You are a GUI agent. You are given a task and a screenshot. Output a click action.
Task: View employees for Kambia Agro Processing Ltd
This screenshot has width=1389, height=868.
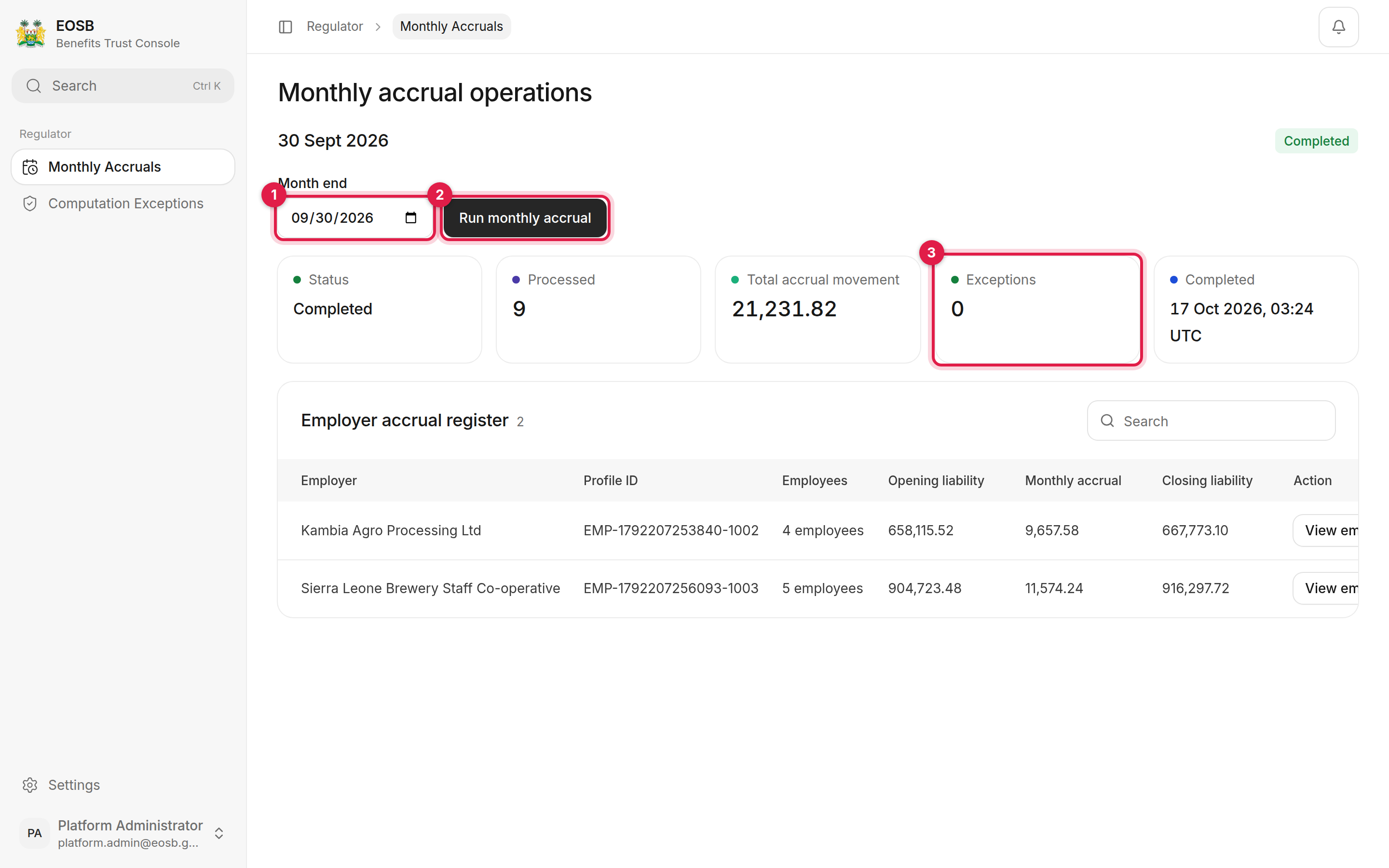1325,530
